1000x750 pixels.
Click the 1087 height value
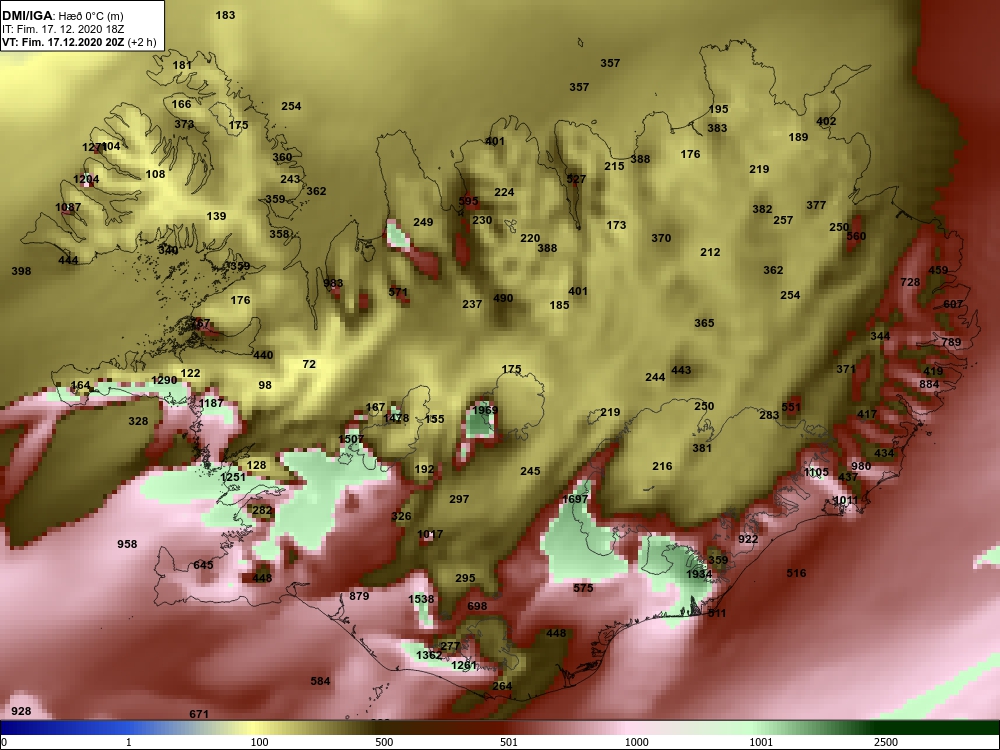point(68,207)
